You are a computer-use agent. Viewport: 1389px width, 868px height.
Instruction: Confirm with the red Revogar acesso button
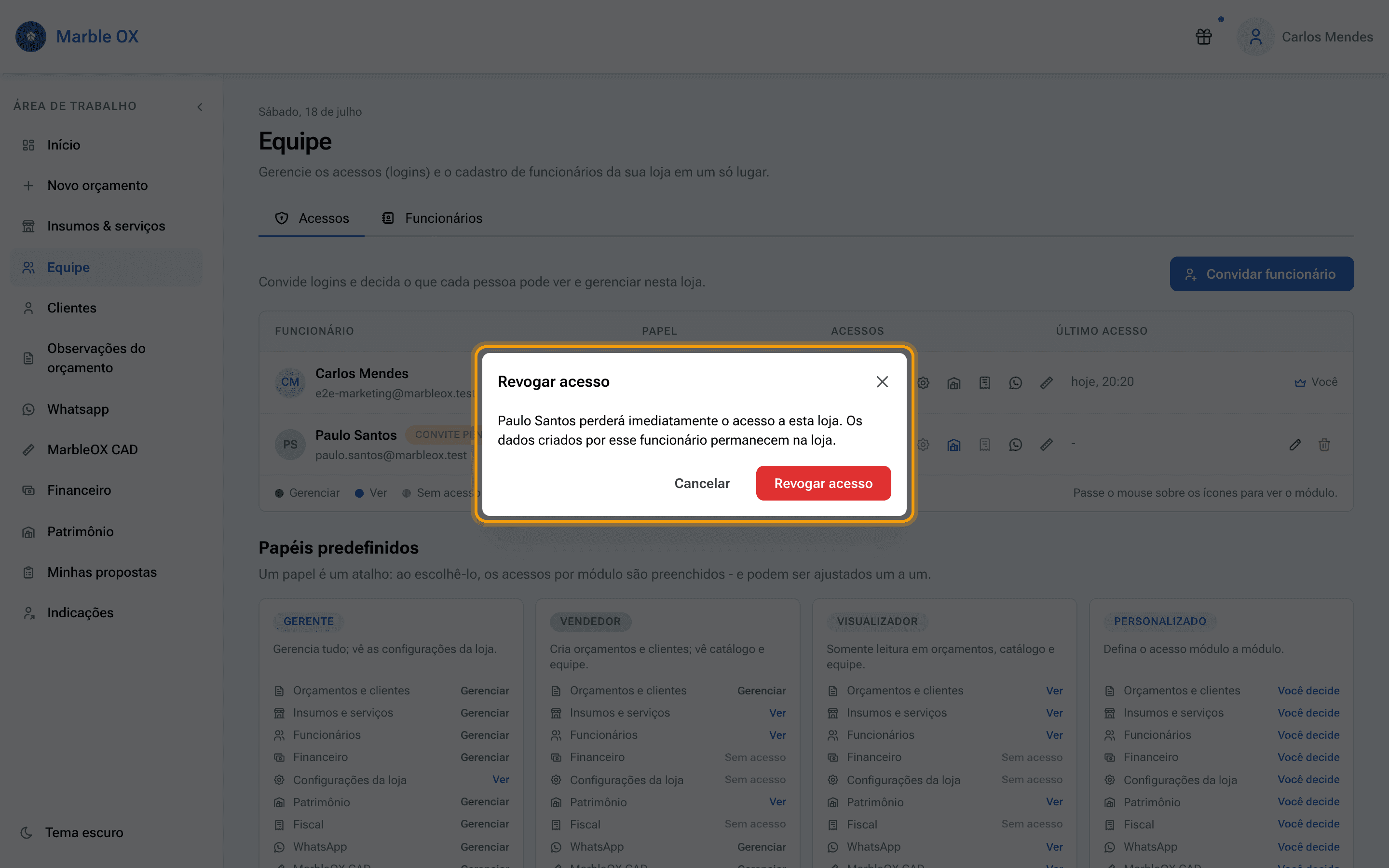coord(823,483)
